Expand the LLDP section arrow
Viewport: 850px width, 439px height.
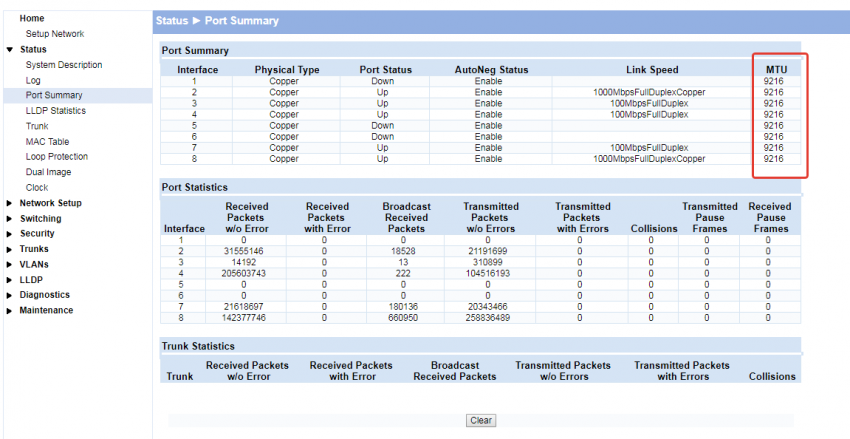click(10, 280)
